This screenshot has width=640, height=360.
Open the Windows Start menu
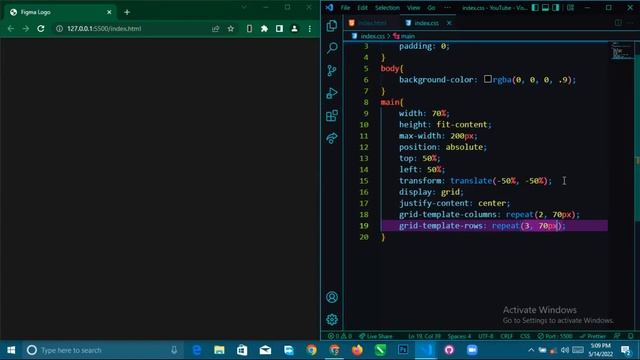click(x=11, y=350)
